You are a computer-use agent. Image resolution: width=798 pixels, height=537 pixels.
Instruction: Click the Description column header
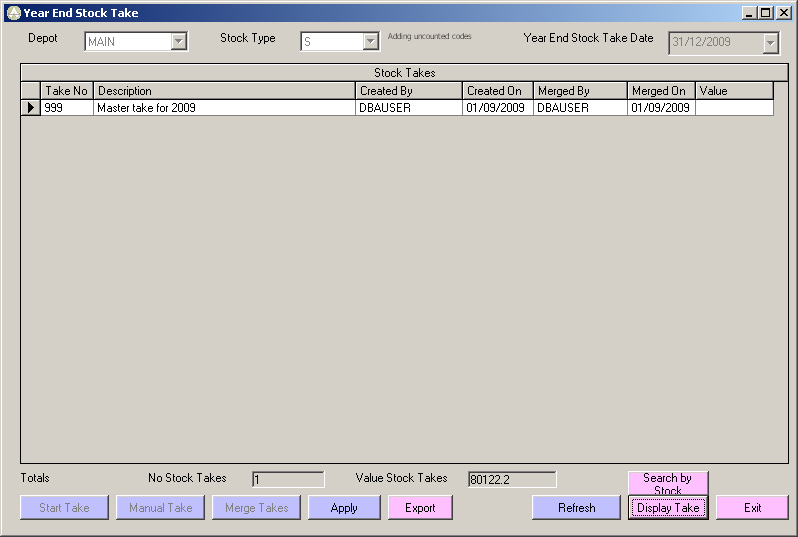click(x=224, y=91)
